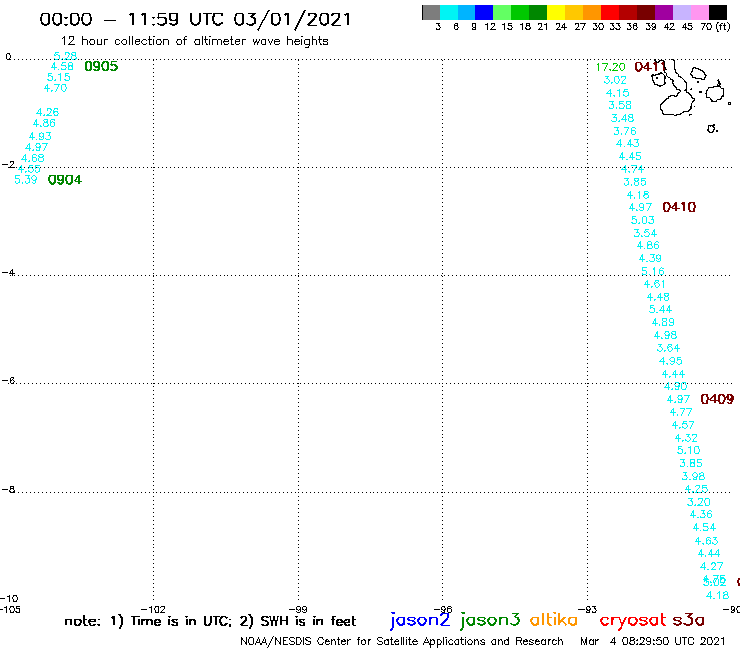Click the 'Mar 4 08:29:50 UTC 2021' timestamp
Image resolution: width=740 pixels, height=650 pixels.
pos(653,641)
